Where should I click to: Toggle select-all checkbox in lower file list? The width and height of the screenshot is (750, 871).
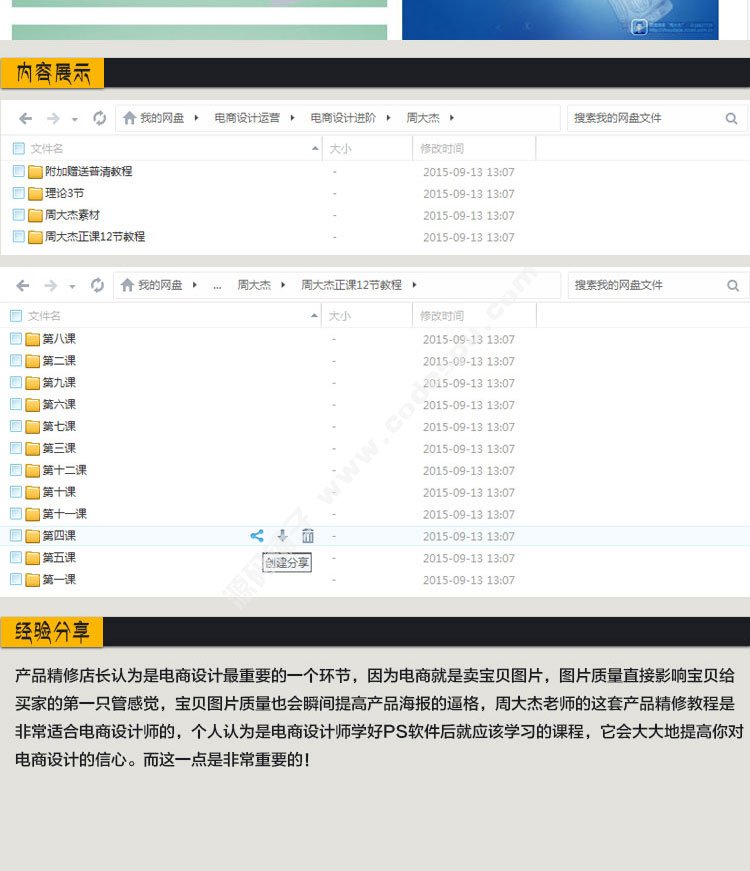[16, 316]
